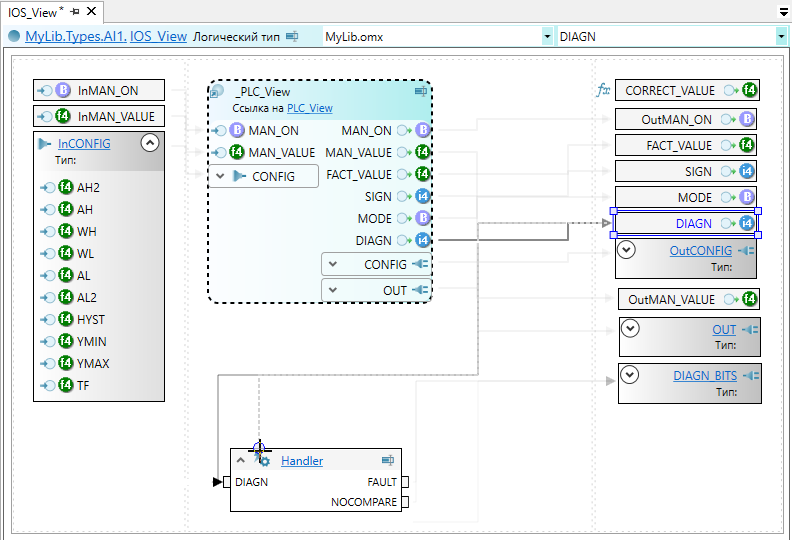Expand the DIAGN_BITS group
This screenshot has height=540, width=792.
coord(627,376)
